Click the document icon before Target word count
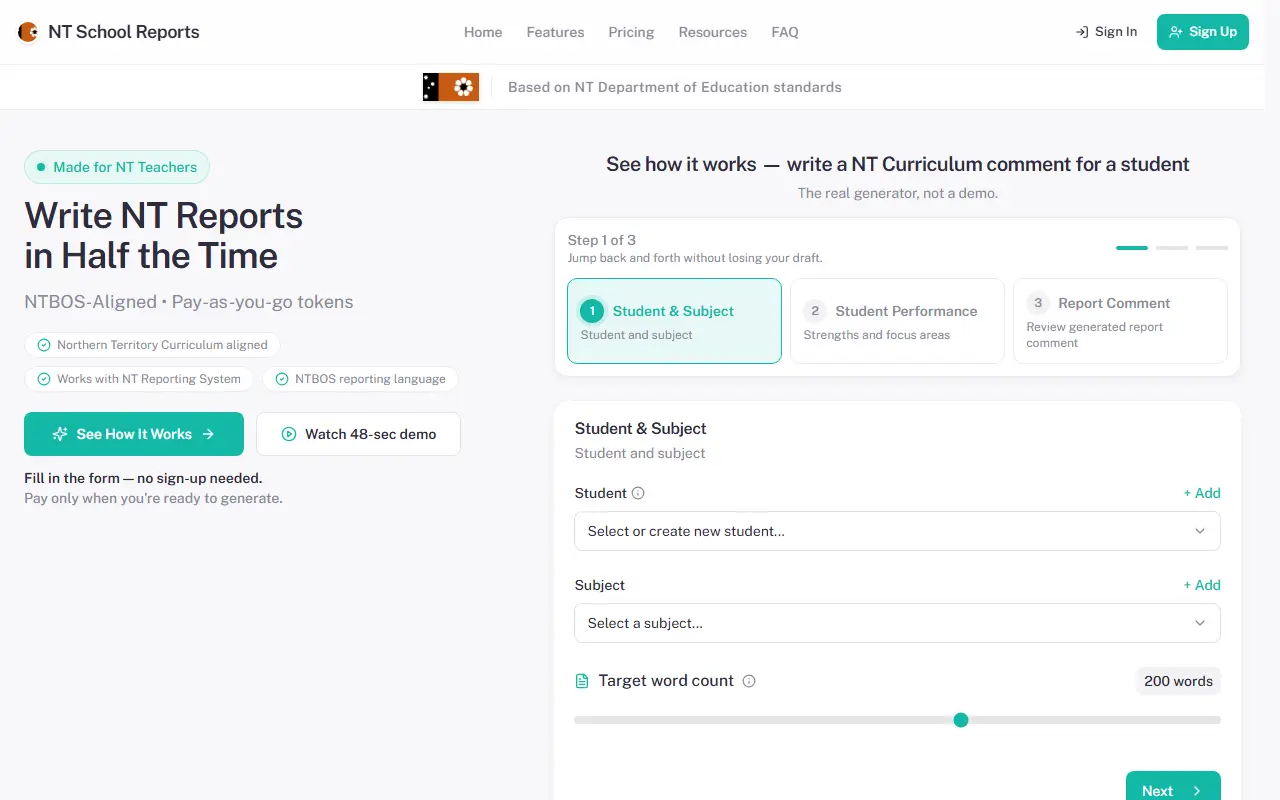The image size is (1280, 800). tap(582, 681)
